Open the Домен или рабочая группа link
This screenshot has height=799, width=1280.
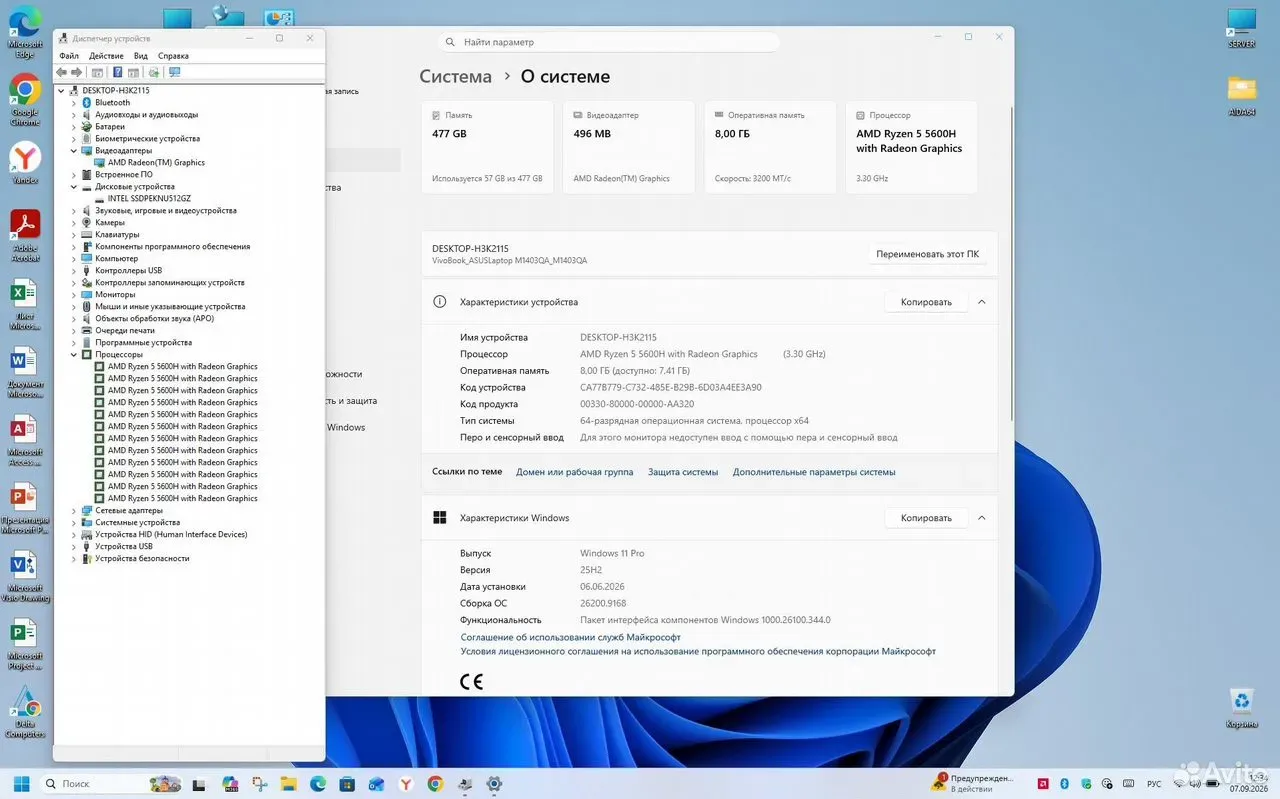[x=575, y=472]
